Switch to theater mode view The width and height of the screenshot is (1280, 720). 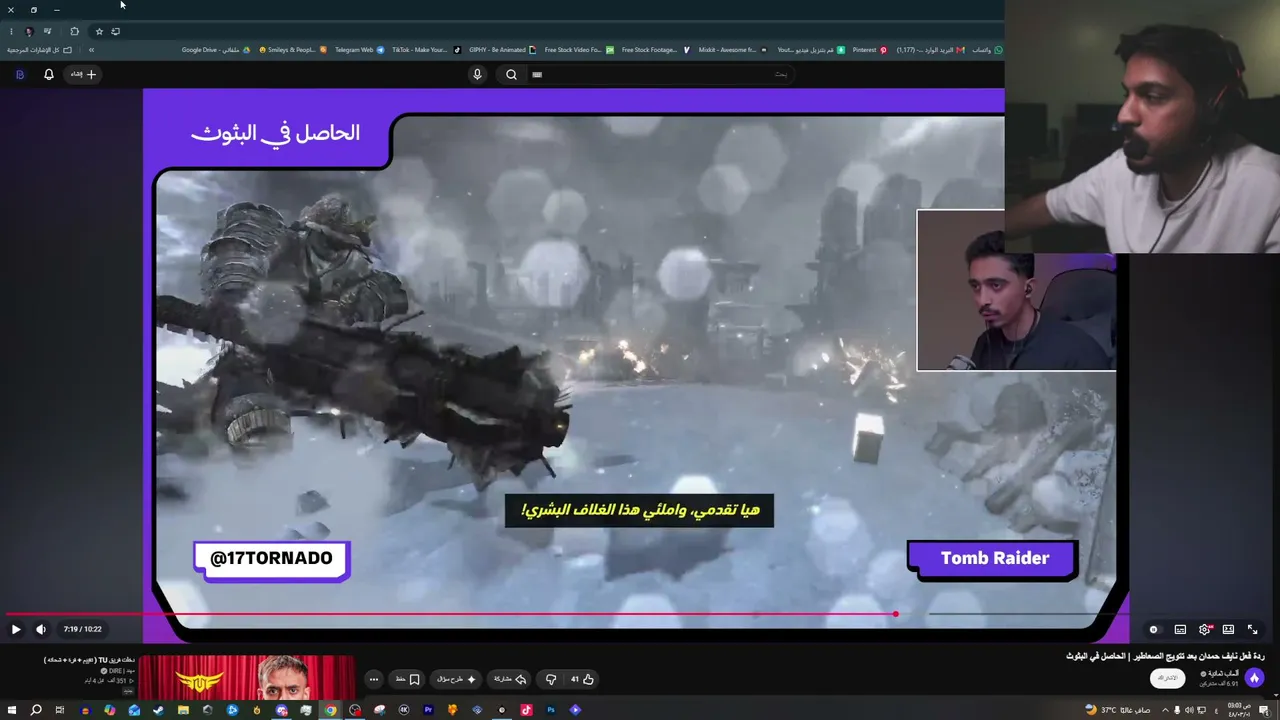(x=1228, y=630)
